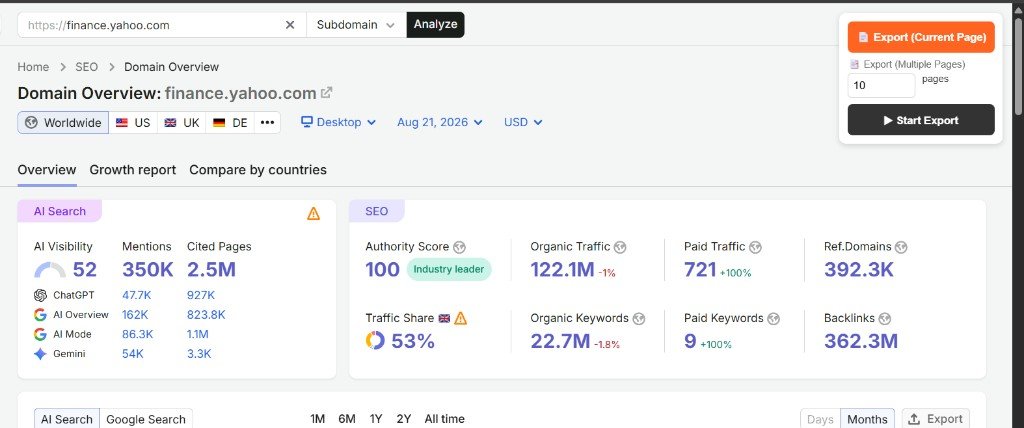This screenshot has height=428, width=1024.
Task: Click the globe icon next to Ref.Domains
Action: [901, 247]
